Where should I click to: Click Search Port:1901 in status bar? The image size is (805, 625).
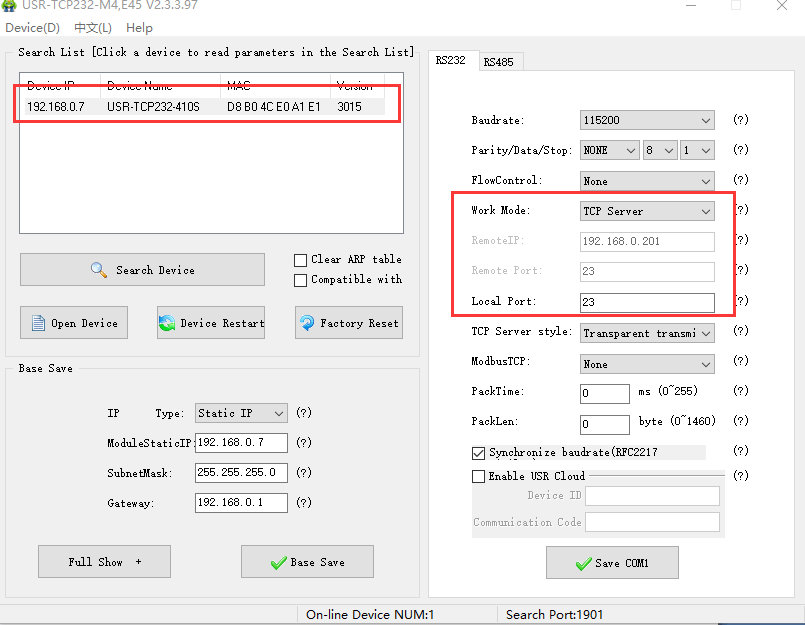[554, 614]
